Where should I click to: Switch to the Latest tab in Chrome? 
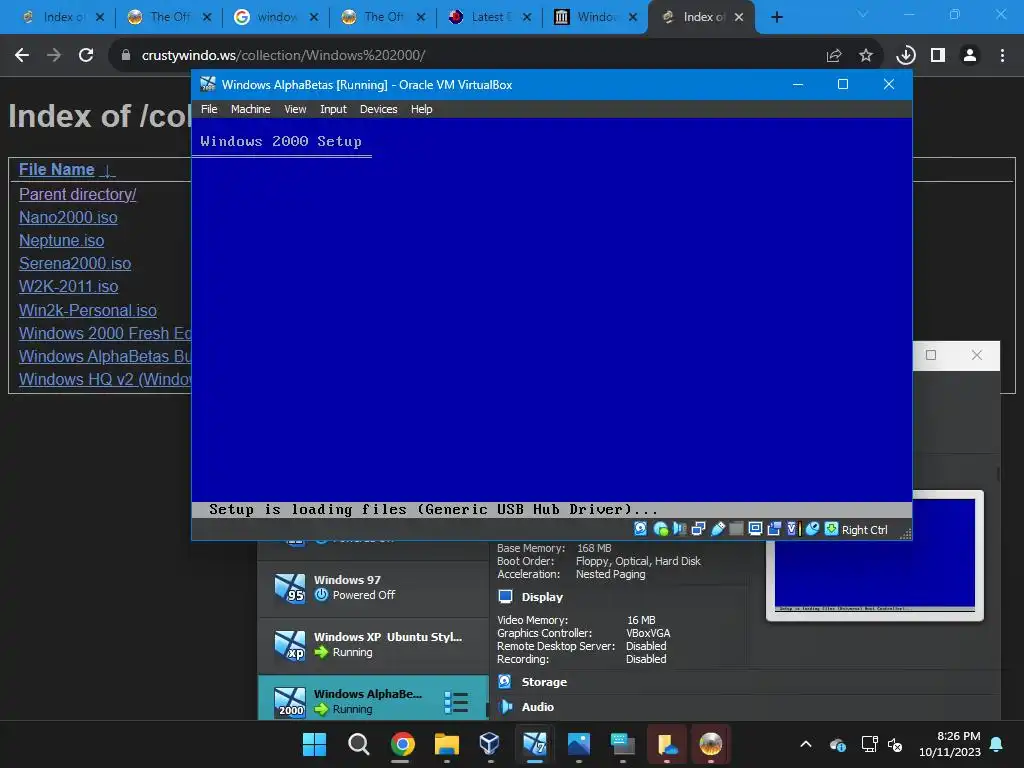coord(488,17)
